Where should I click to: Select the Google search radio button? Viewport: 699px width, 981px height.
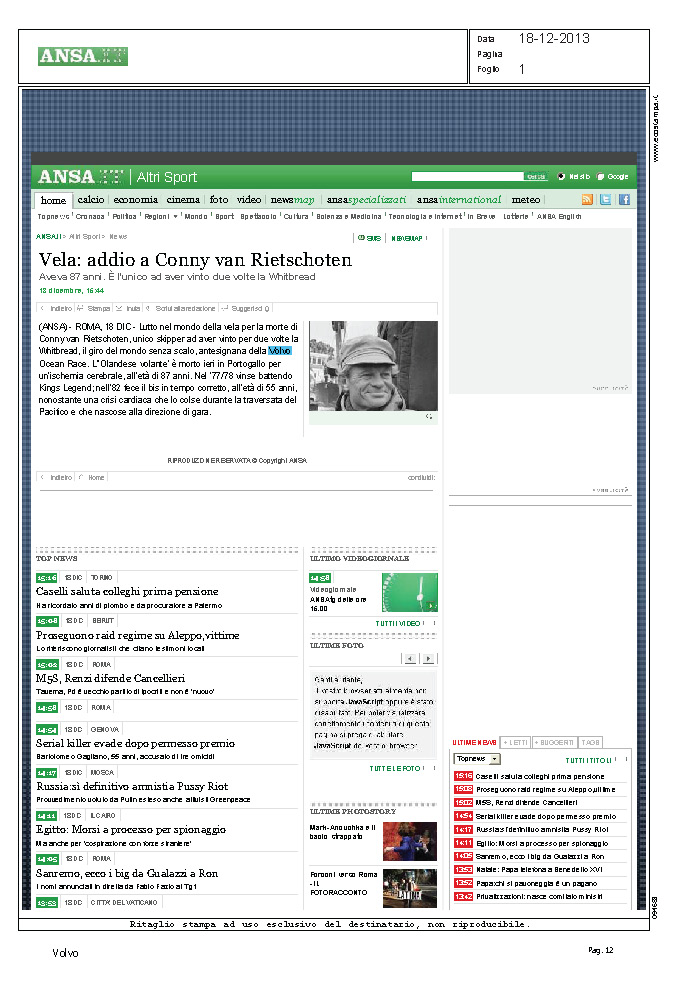coord(602,177)
